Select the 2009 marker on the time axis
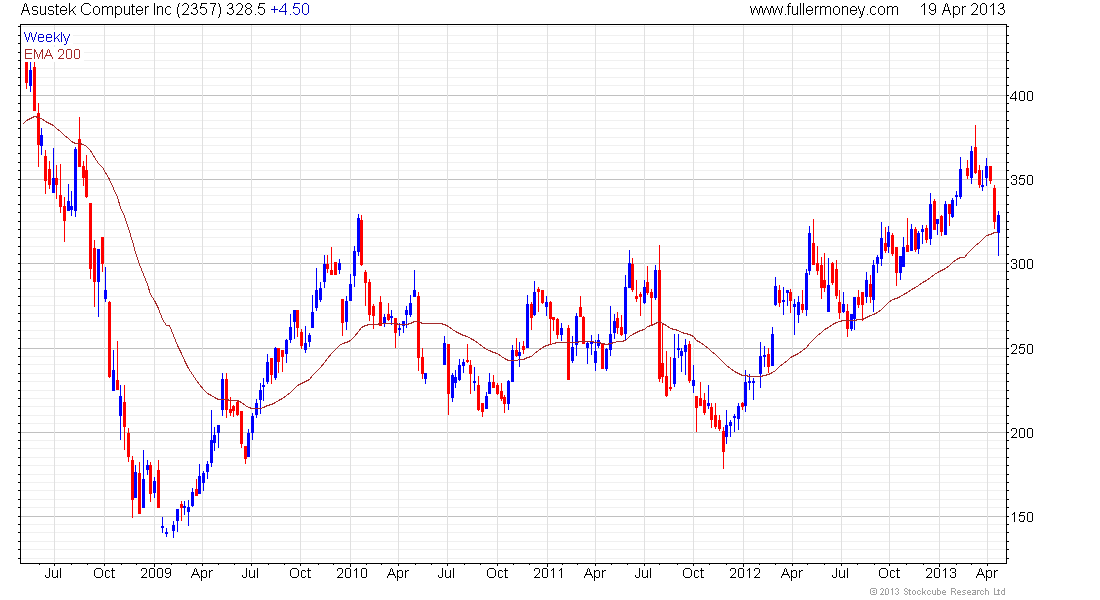Image resolution: width=1100 pixels, height=600 pixels. [x=156, y=574]
